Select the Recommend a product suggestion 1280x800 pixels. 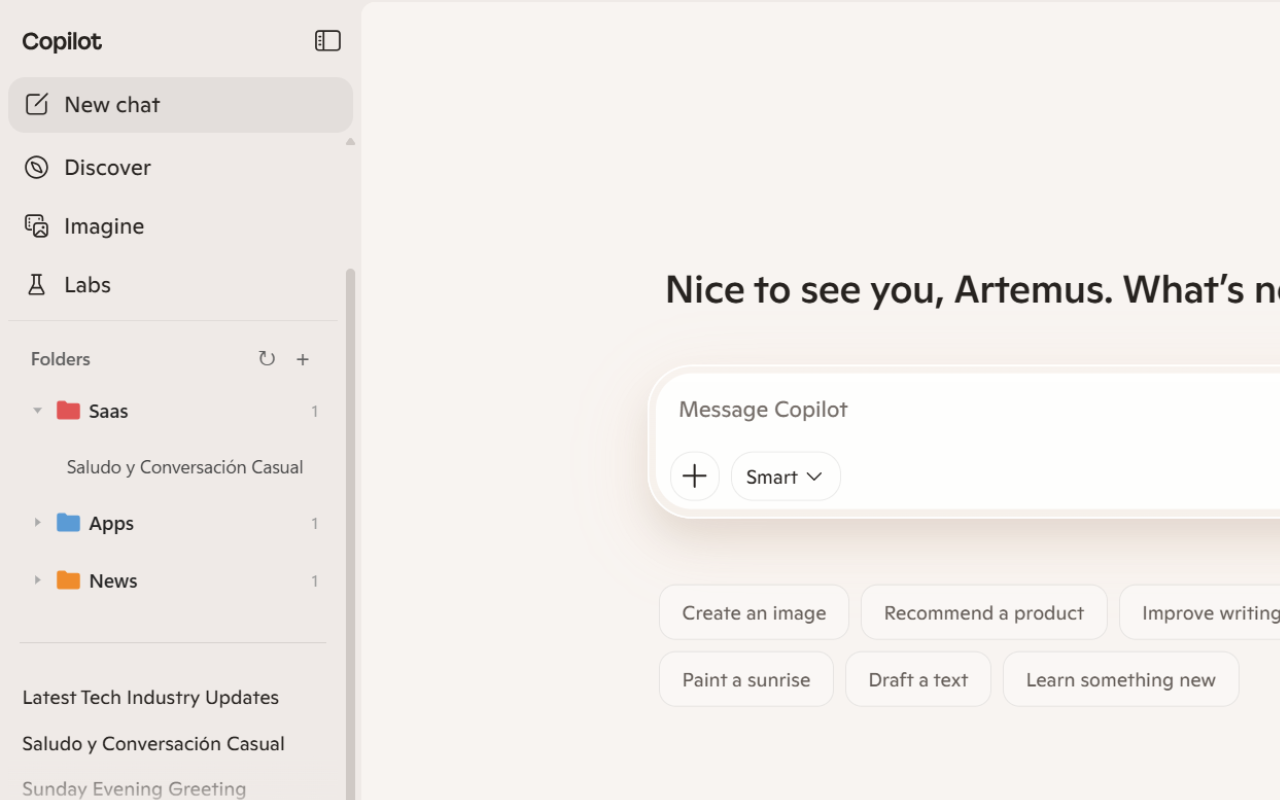pos(984,612)
